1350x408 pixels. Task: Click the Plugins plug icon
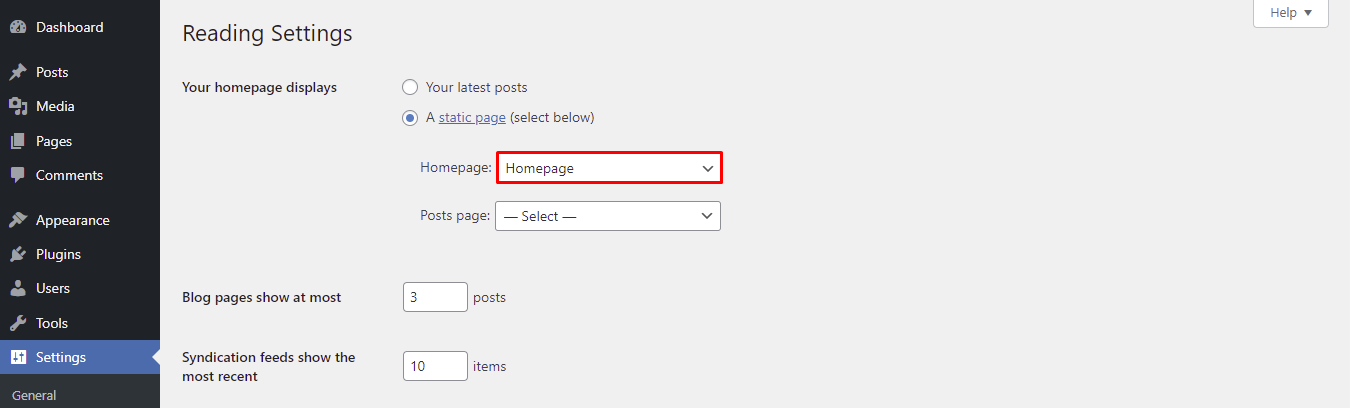tap(18, 254)
